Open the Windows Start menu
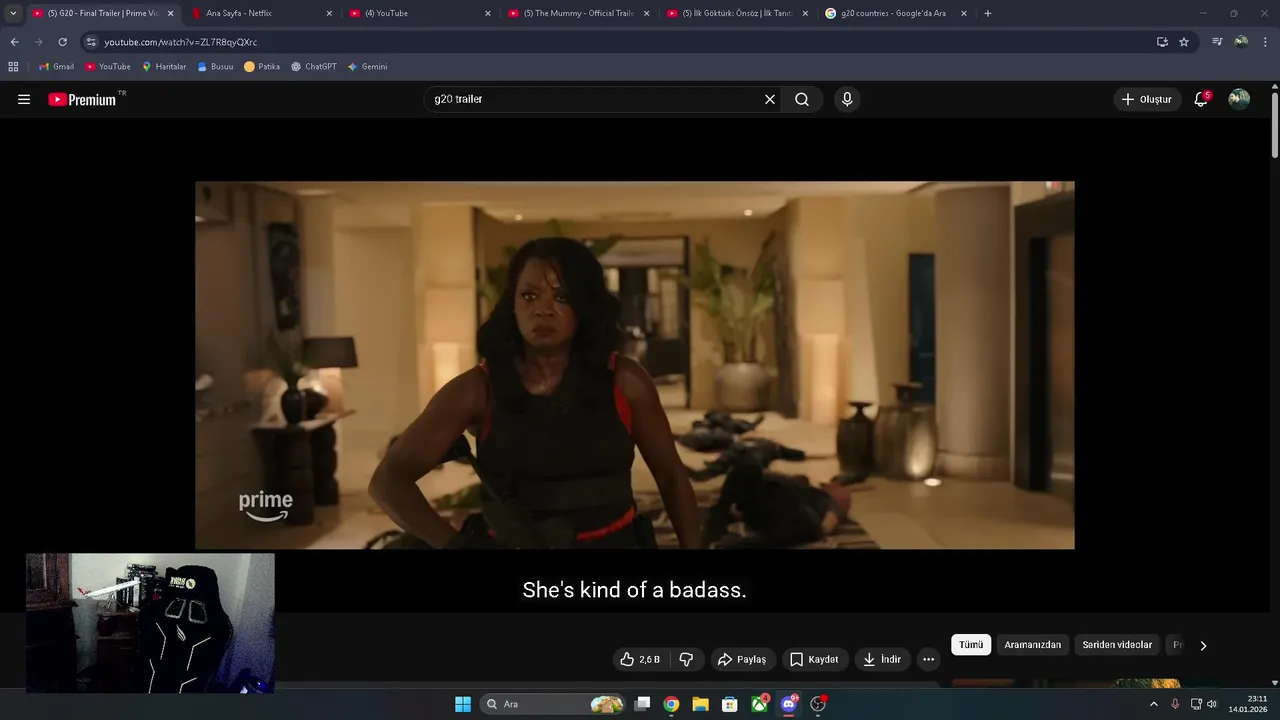Viewport: 1280px width, 720px height. pos(463,704)
